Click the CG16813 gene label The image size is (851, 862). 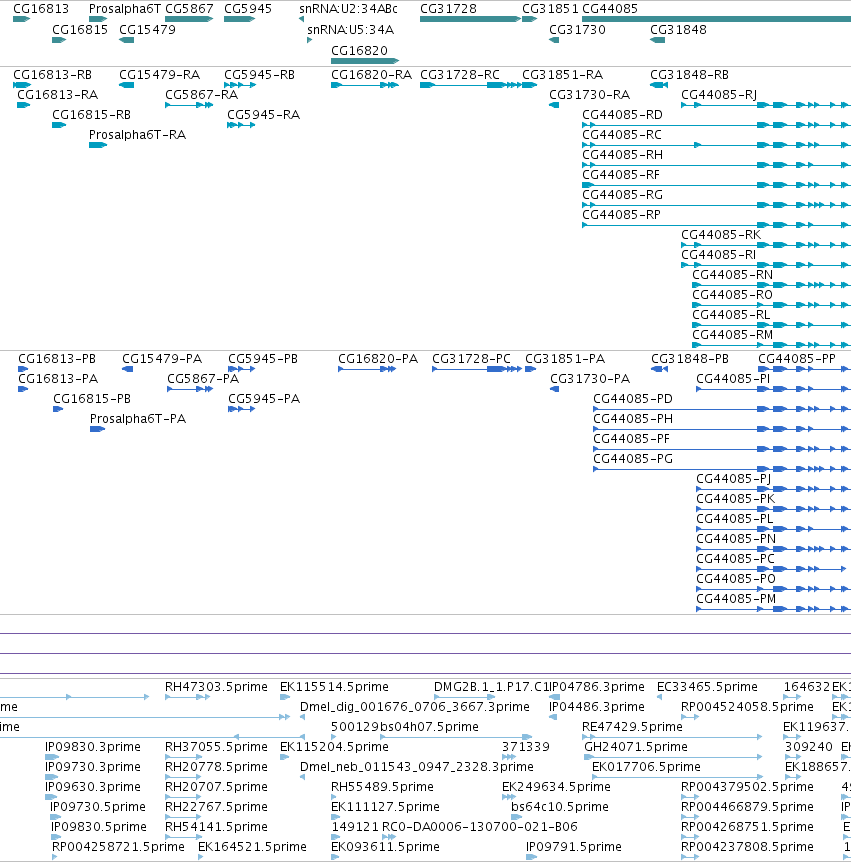tap(41, 9)
